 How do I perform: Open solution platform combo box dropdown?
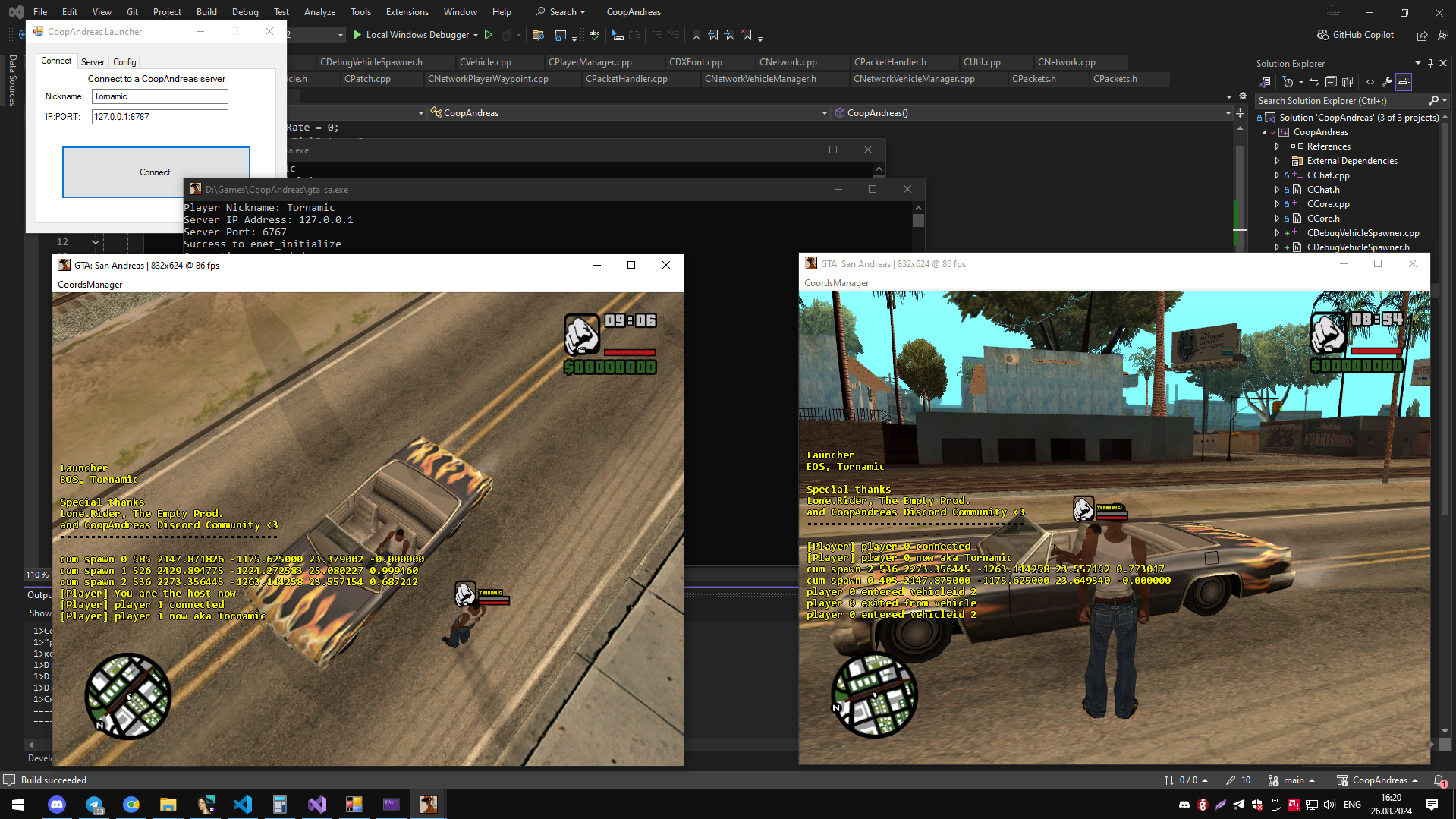[339, 35]
